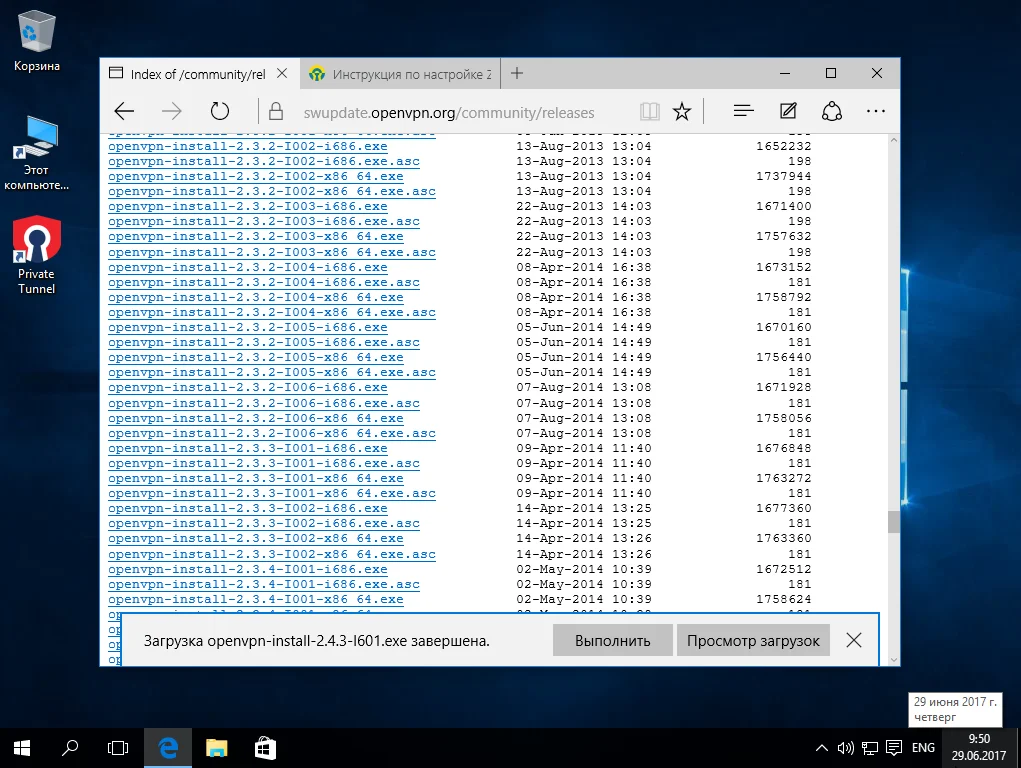Open a new tab with plus
Viewport: 1021px width, 768px height.
(517, 74)
